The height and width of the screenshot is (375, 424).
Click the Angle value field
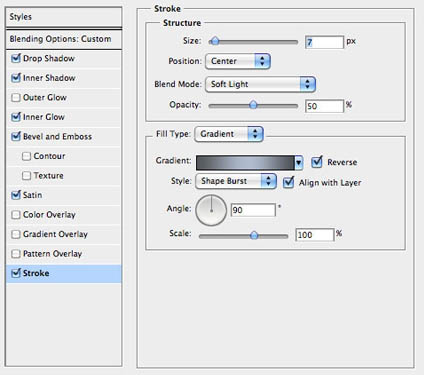pos(253,210)
